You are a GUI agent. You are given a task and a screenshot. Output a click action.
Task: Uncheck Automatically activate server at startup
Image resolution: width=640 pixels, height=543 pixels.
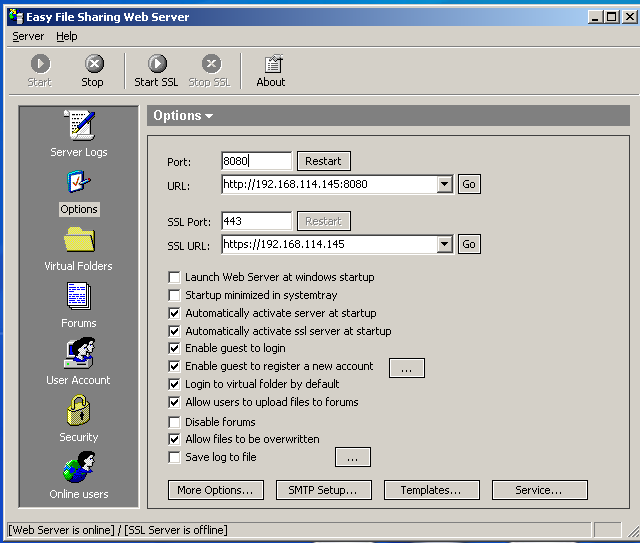point(174,313)
